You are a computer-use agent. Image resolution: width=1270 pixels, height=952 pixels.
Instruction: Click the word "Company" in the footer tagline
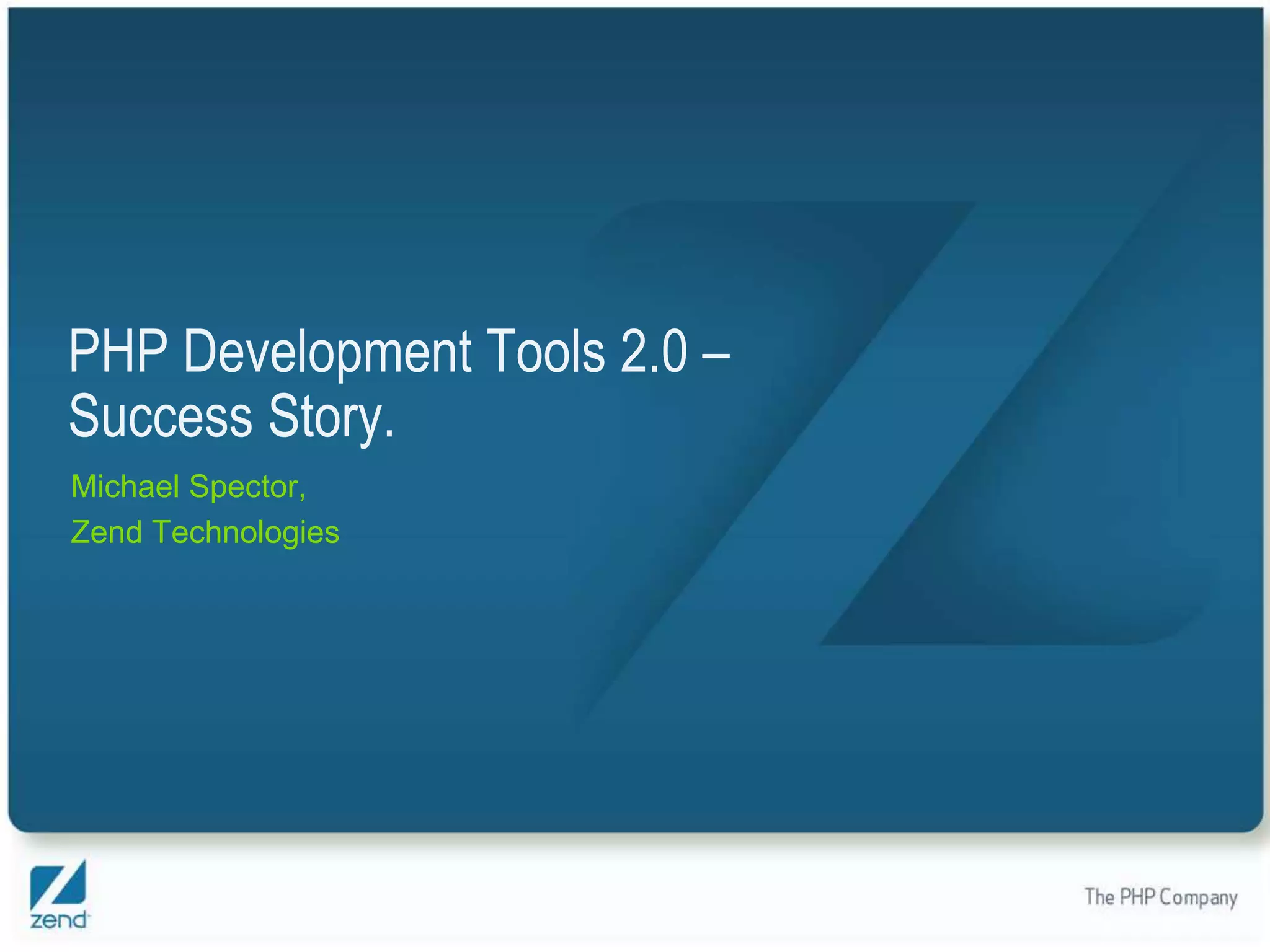[1198, 897]
